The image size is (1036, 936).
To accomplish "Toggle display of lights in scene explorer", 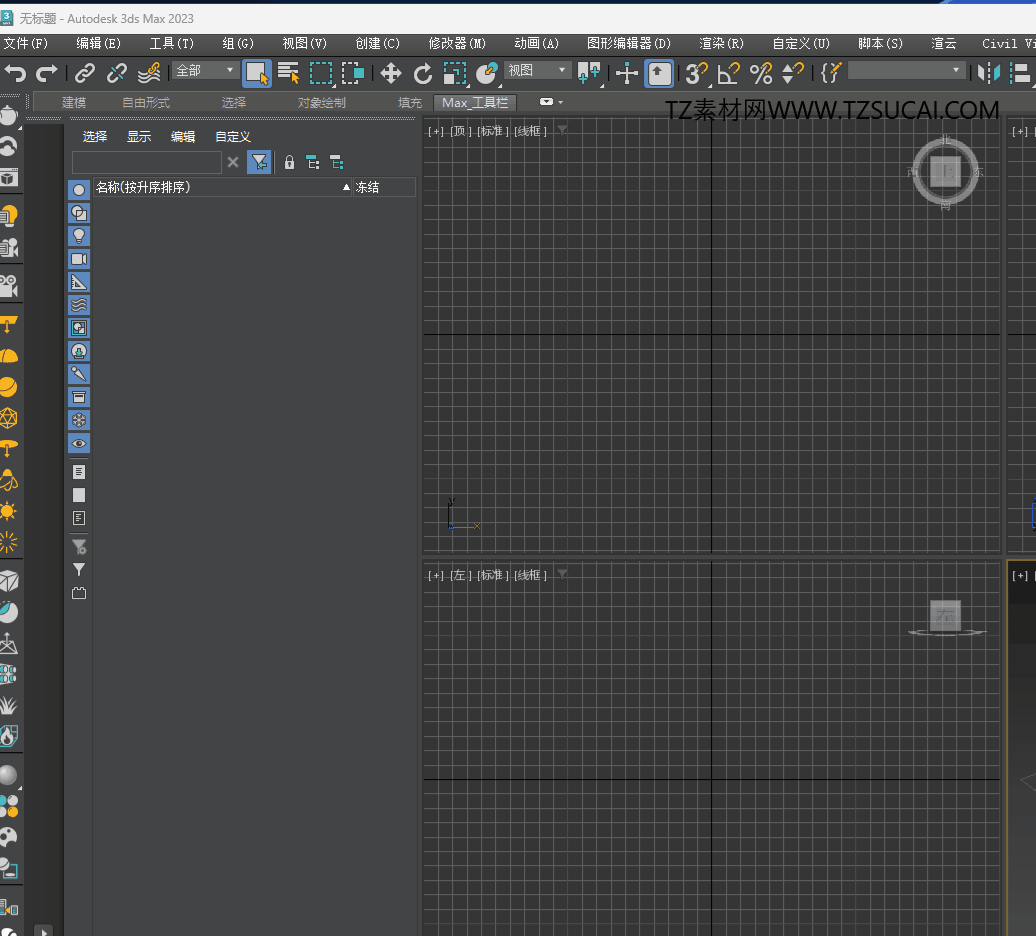I will pos(79,236).
